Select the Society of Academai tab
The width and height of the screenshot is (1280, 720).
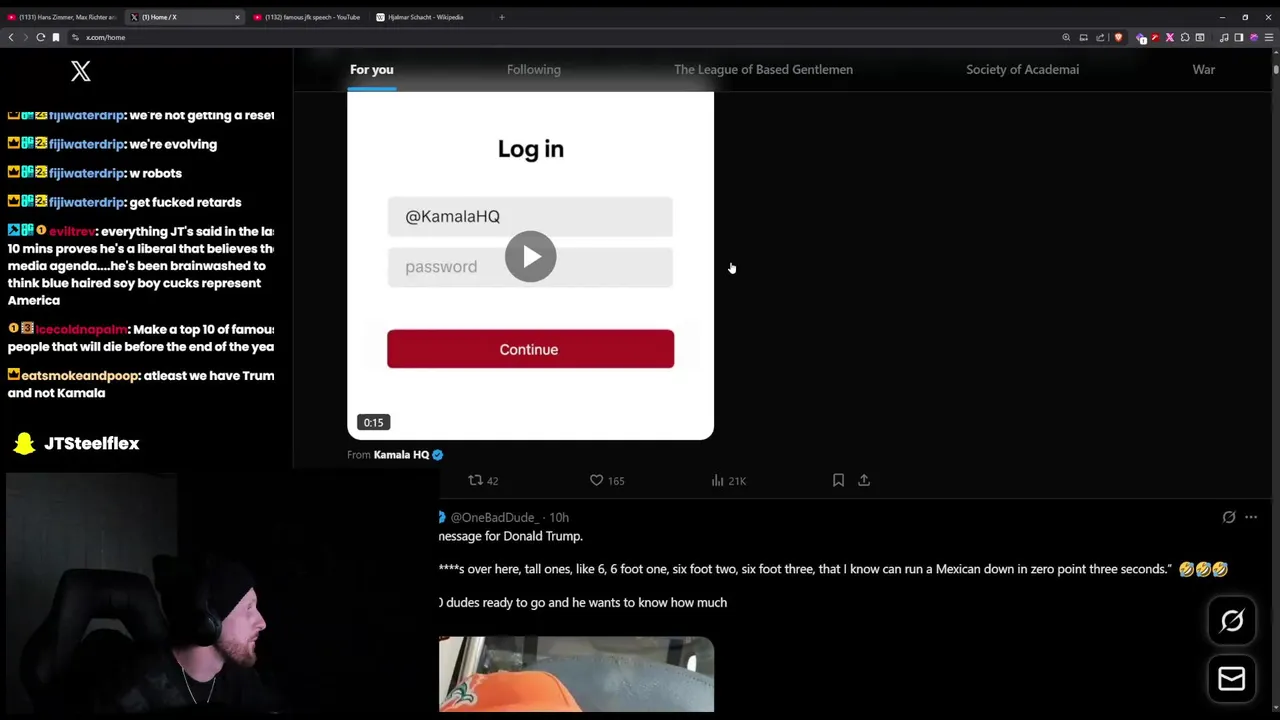1022,69
